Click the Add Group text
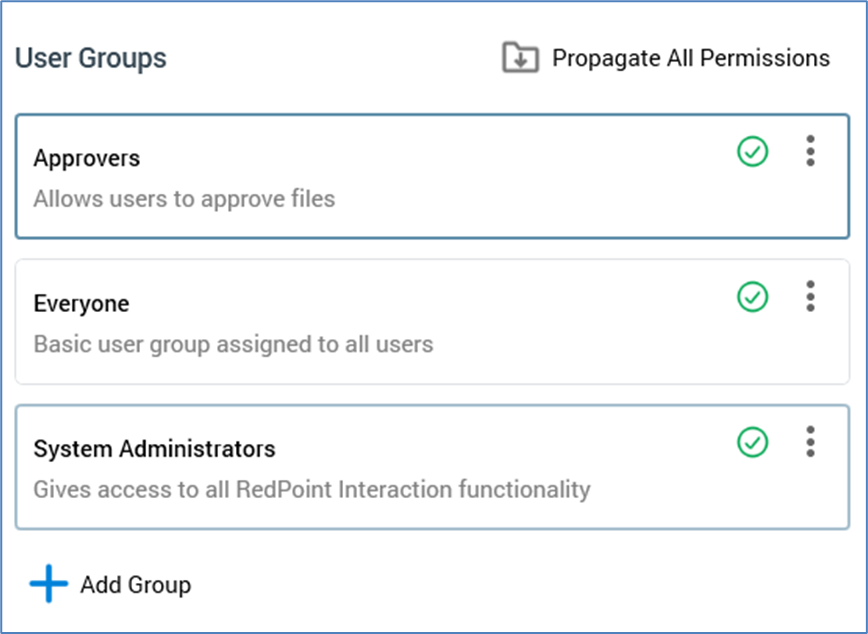Viewport: 868px width, 634px height. coord(135,585)
